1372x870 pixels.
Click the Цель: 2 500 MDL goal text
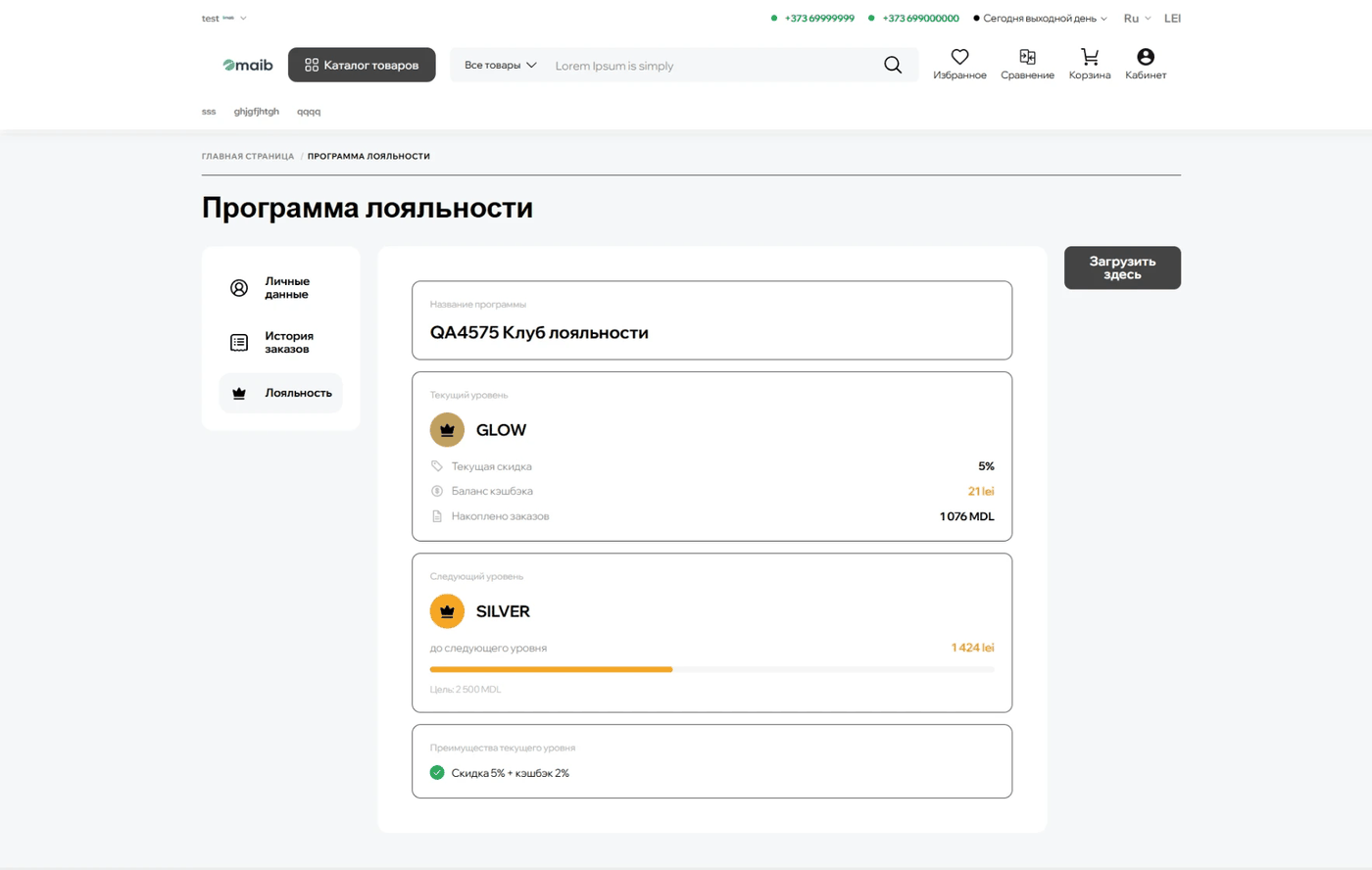tap(465, 690)
